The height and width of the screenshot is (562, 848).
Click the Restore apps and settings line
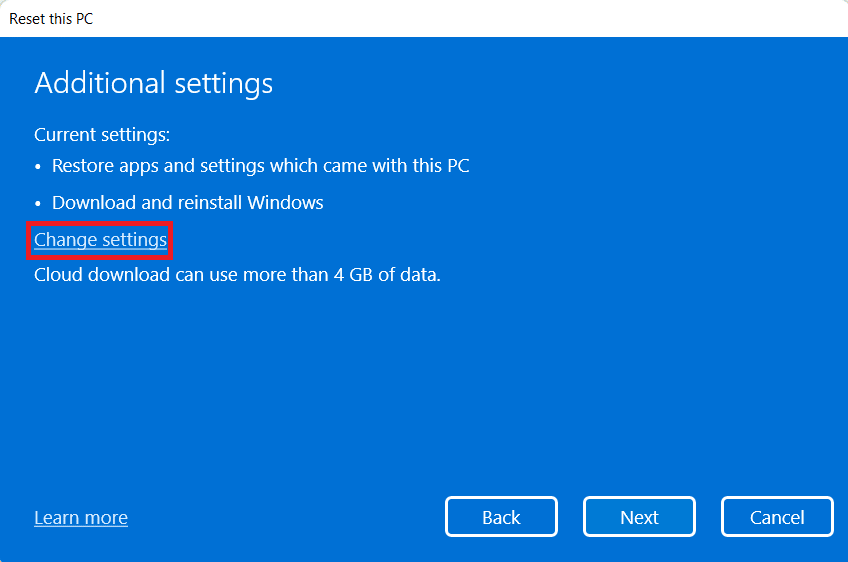coord(260,166)
